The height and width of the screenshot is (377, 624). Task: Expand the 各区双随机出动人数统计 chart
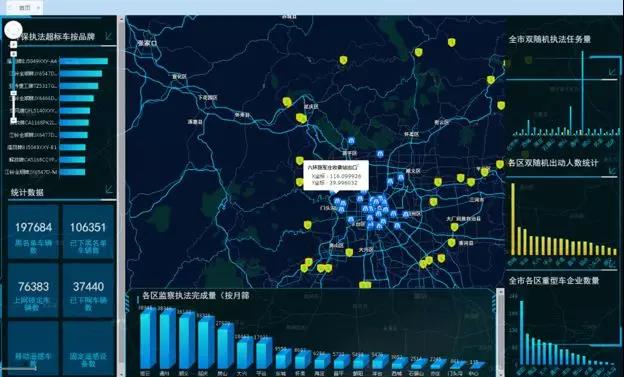pos(612,170)
